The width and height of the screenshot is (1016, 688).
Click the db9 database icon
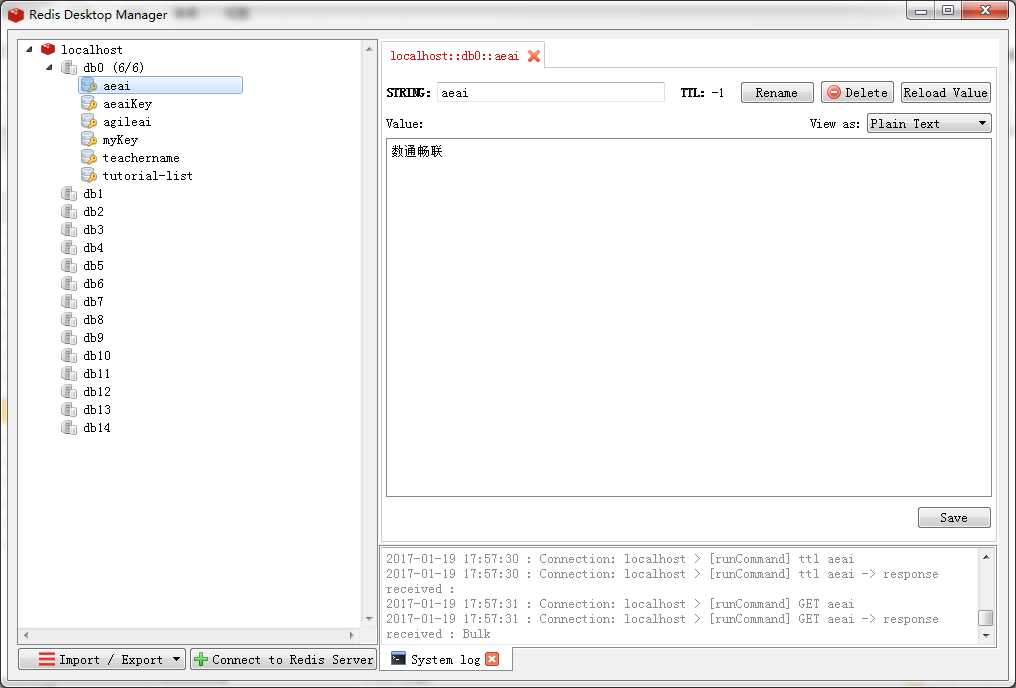click(69, 338)
